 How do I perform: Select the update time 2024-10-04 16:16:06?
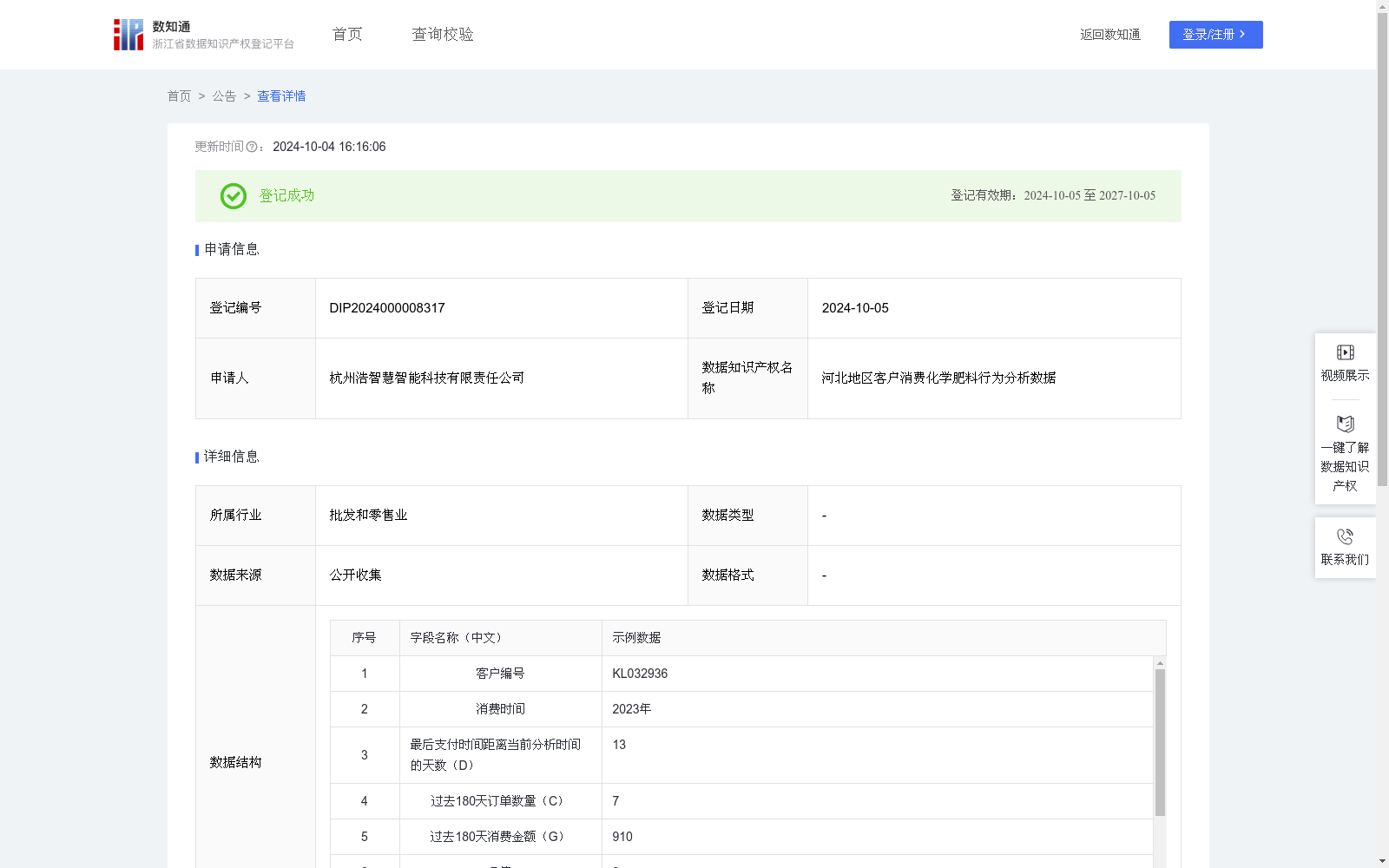[329, 147]
